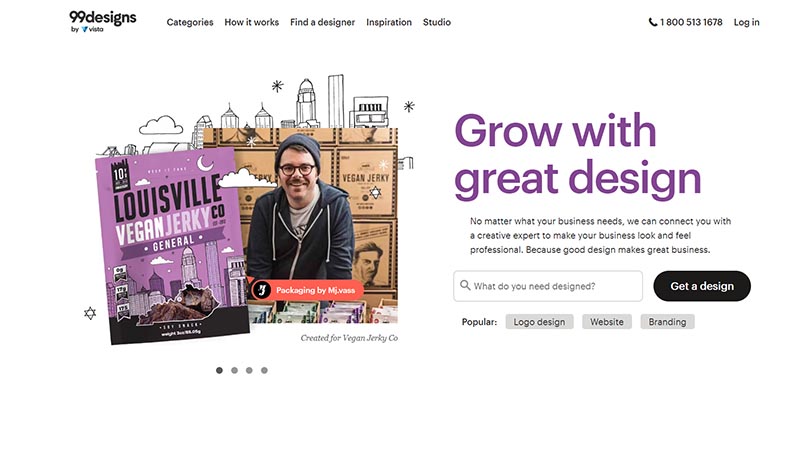This screenshot has width=800, height=450.
Task: Click the Get a design button
Action: click(702, 286)
